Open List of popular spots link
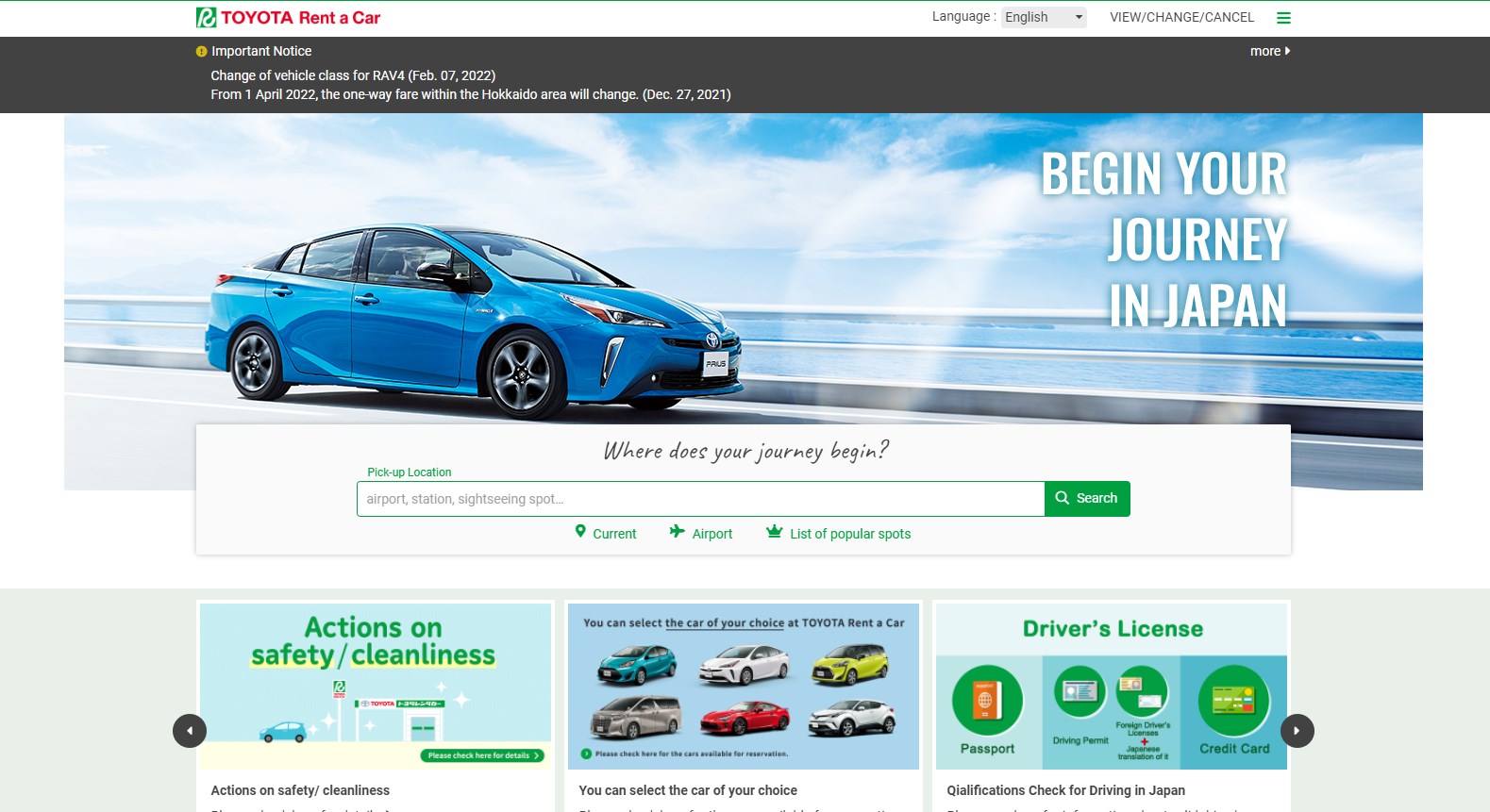 pyautogui.click(x=839, y=533)
